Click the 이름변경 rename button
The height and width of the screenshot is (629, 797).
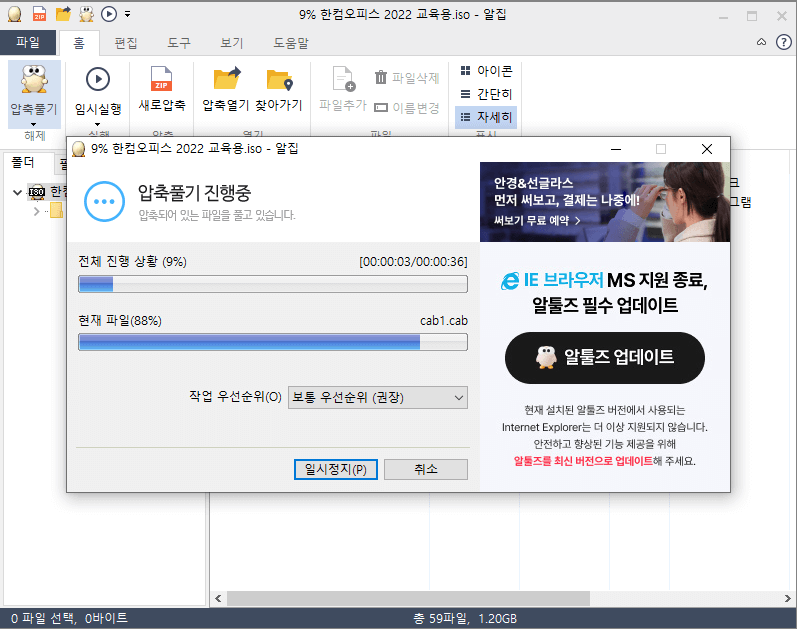[407, 108]
